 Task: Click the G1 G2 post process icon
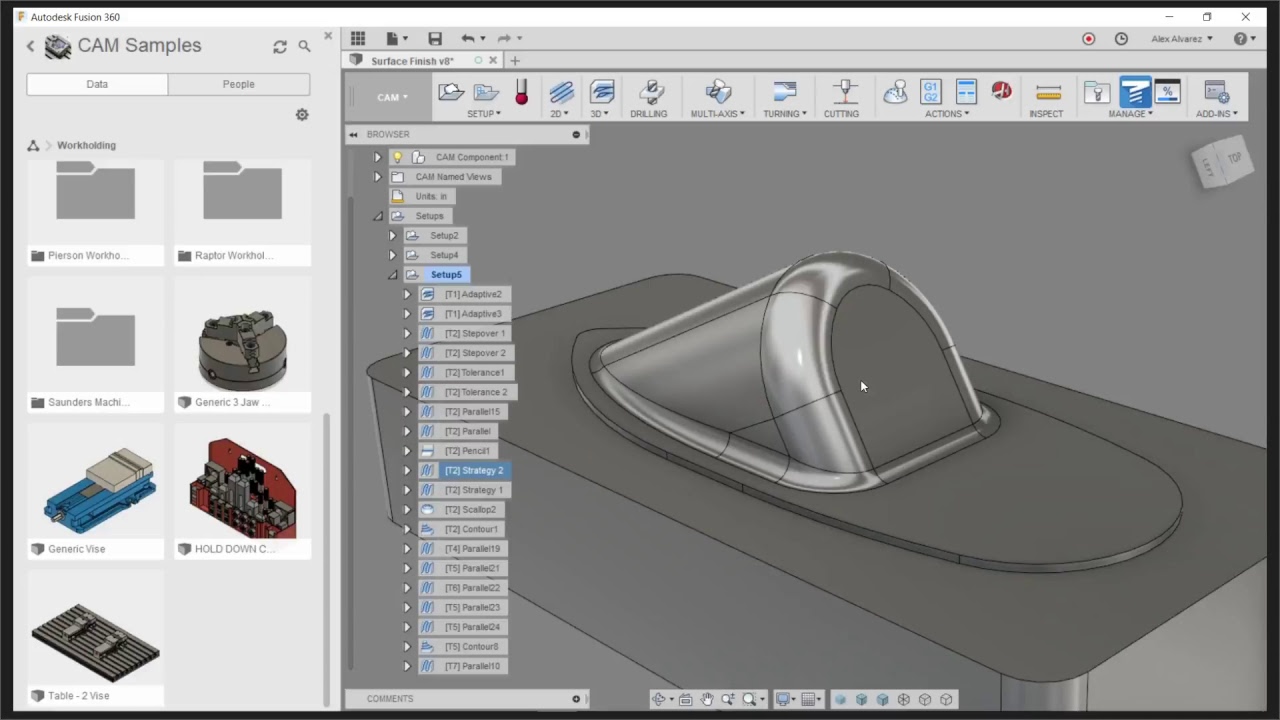(x=930, y=92)
